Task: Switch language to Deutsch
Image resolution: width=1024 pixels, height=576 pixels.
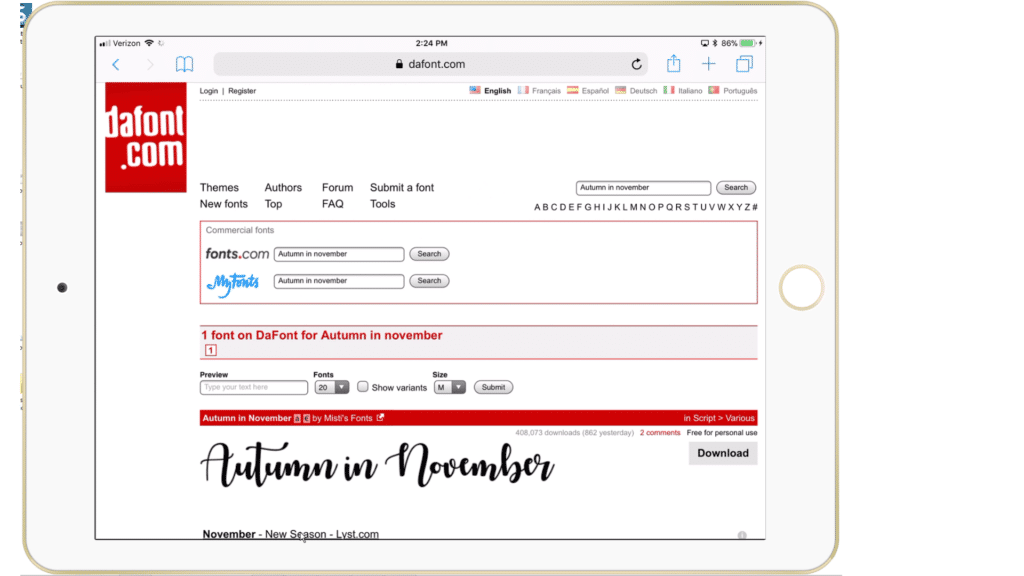Action: (643, 91)
